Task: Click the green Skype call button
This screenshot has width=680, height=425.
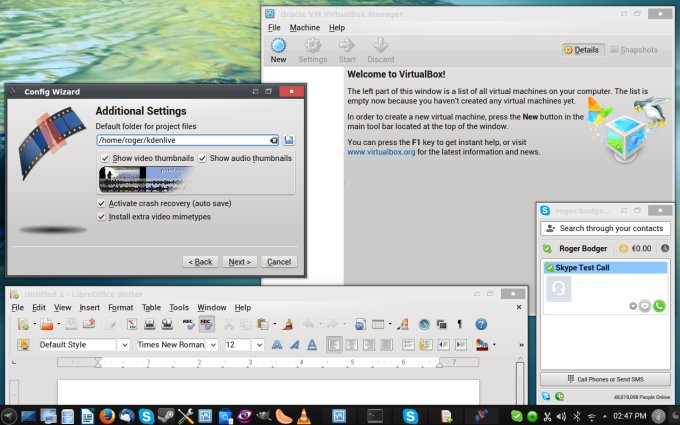Action: click(659, 306)
